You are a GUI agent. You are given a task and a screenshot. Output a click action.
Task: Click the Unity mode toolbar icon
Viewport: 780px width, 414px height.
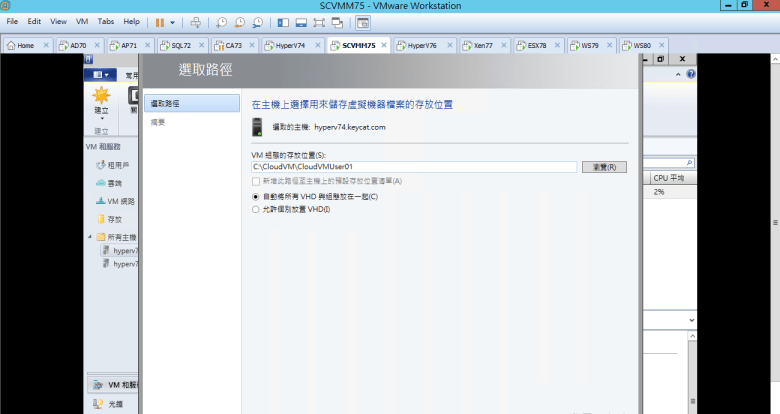337,21
